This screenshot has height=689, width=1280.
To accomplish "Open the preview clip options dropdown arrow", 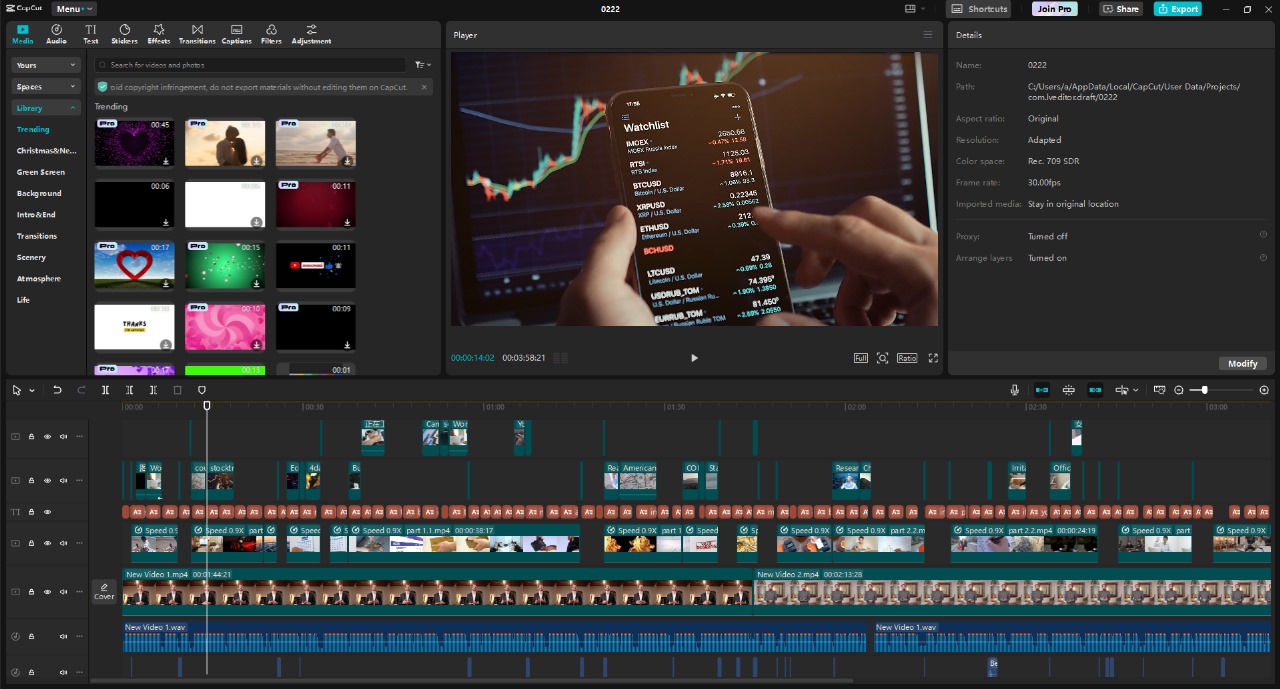I will click(x=1137, y=390).
